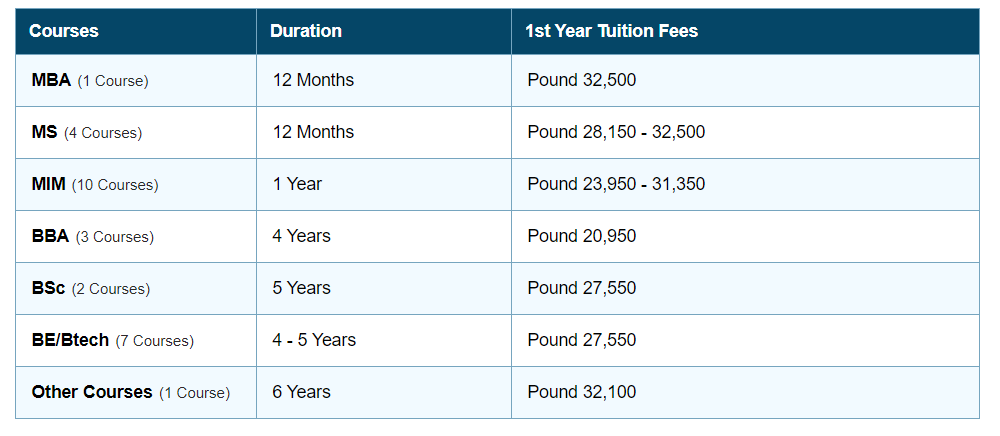The height and width of the screenshot is (436, 1000).
Task: Select the Other Courses fee Pound 32,100
Action: click(x=581, y=392)
